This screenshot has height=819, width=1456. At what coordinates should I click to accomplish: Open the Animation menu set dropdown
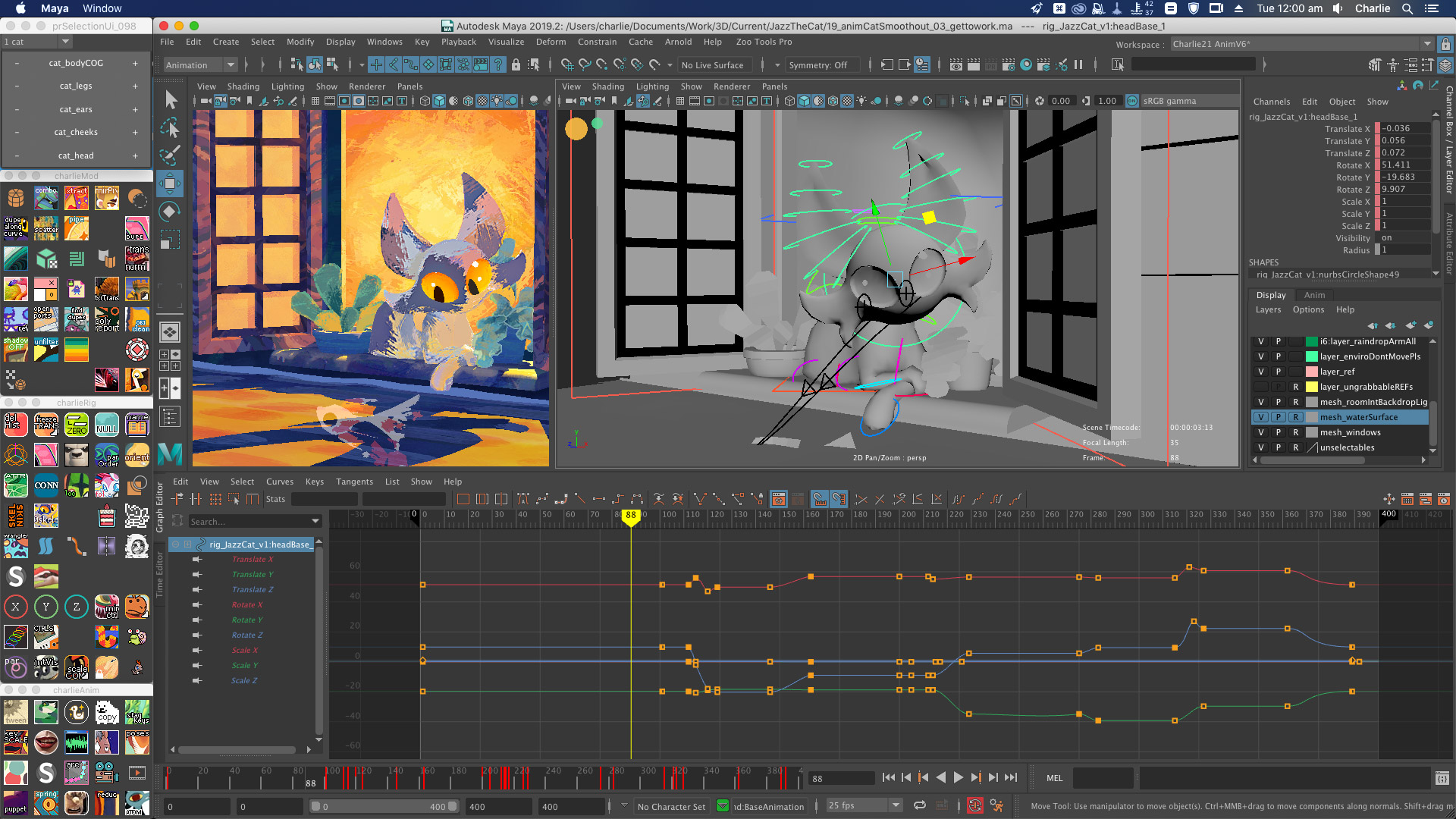pos(200,65)
